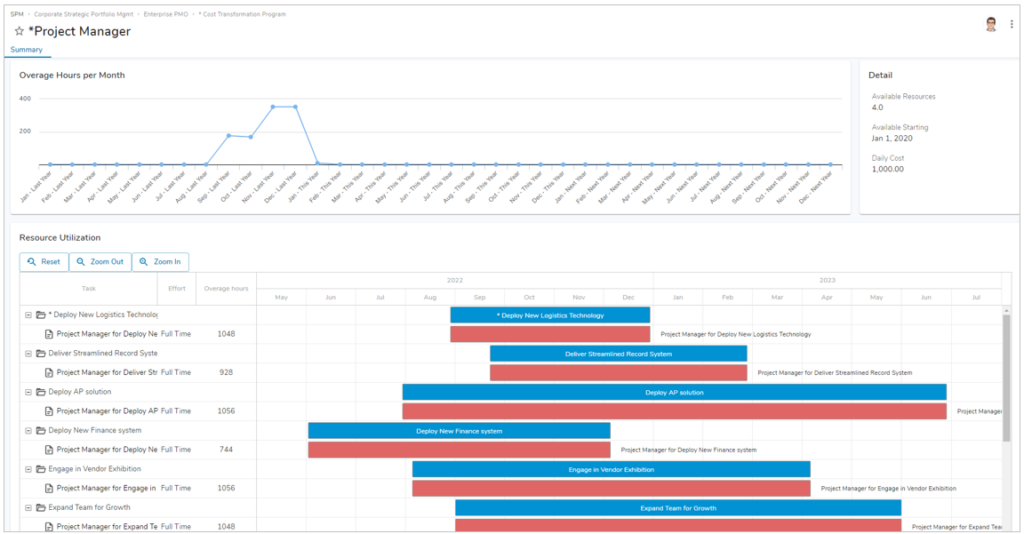
Task: Click the 744 overage hours value
Action: click(x=226, y=450)
